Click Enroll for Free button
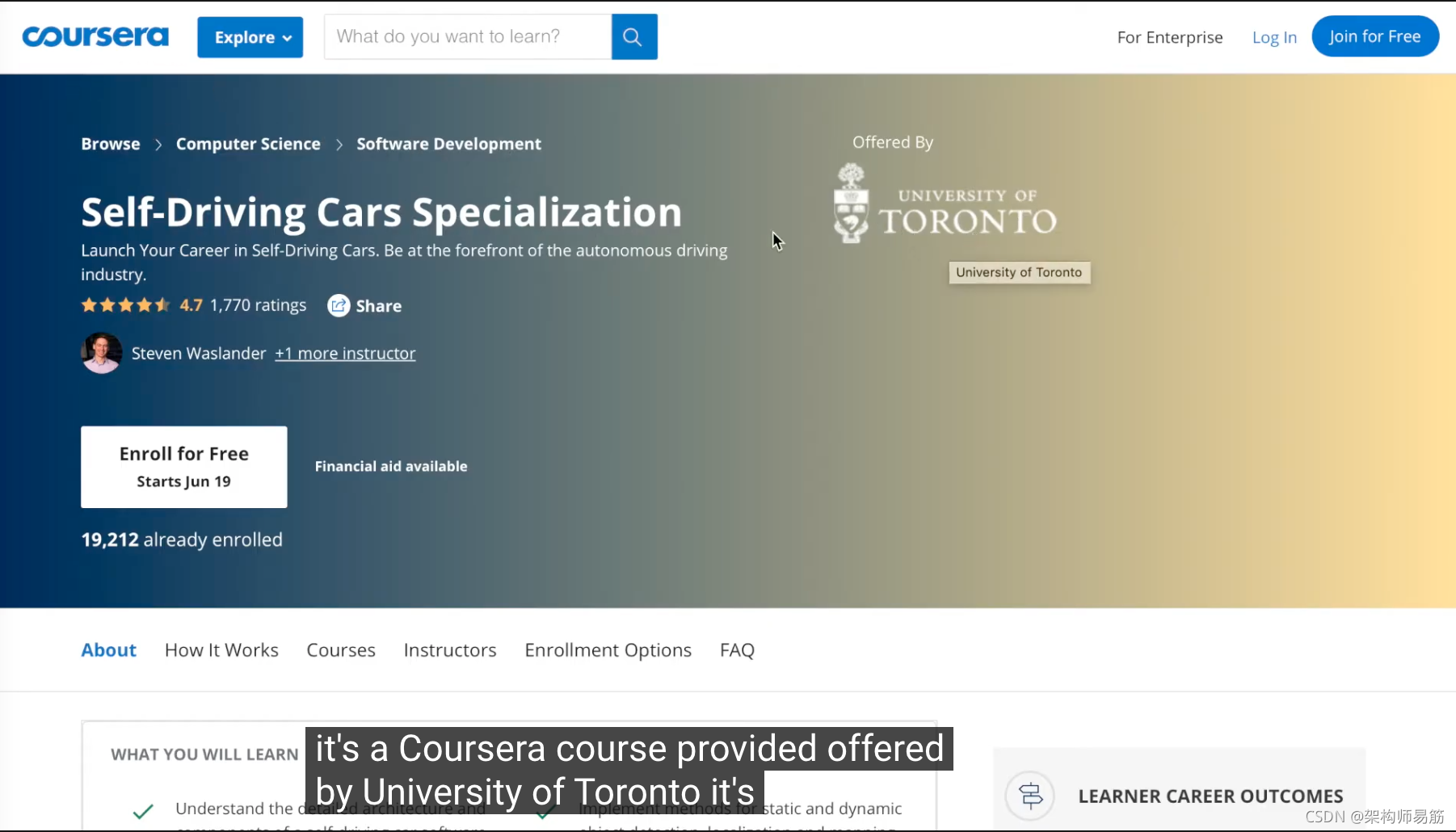Viewport: 1456px width, 832px height. click(184, 467)
